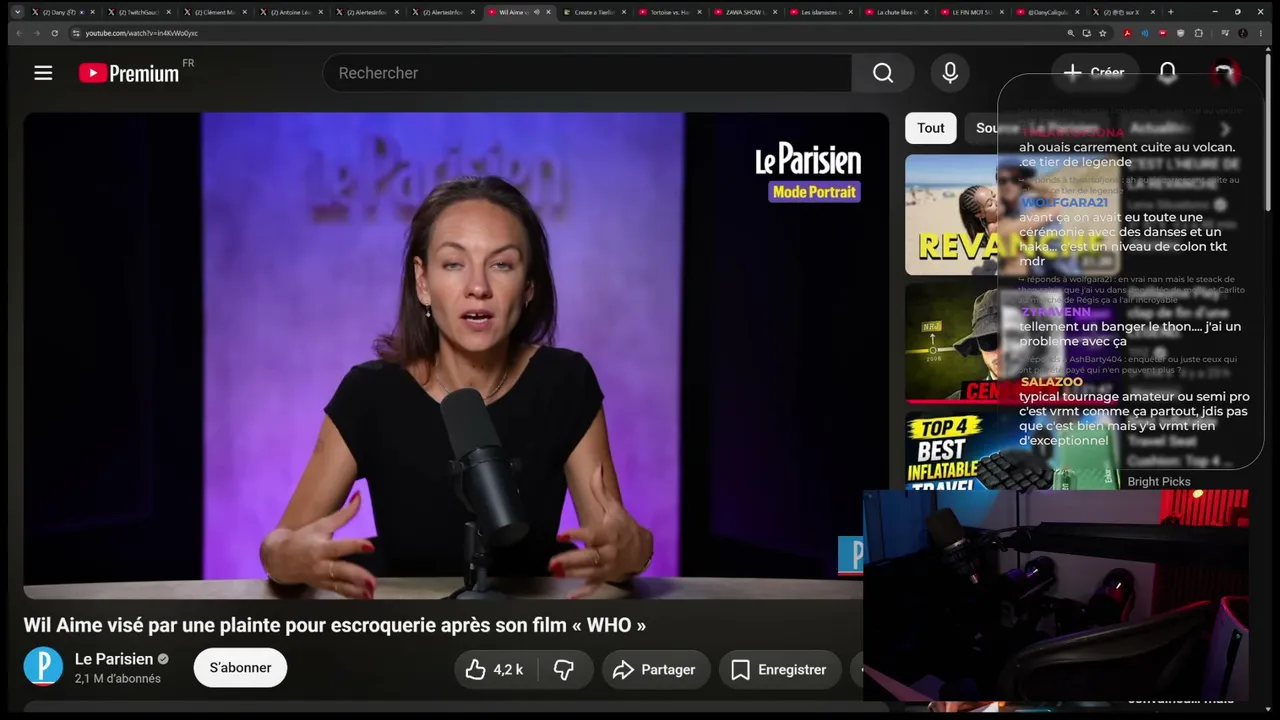
Task: Focus the Rechercher search field
Action: 587,73
